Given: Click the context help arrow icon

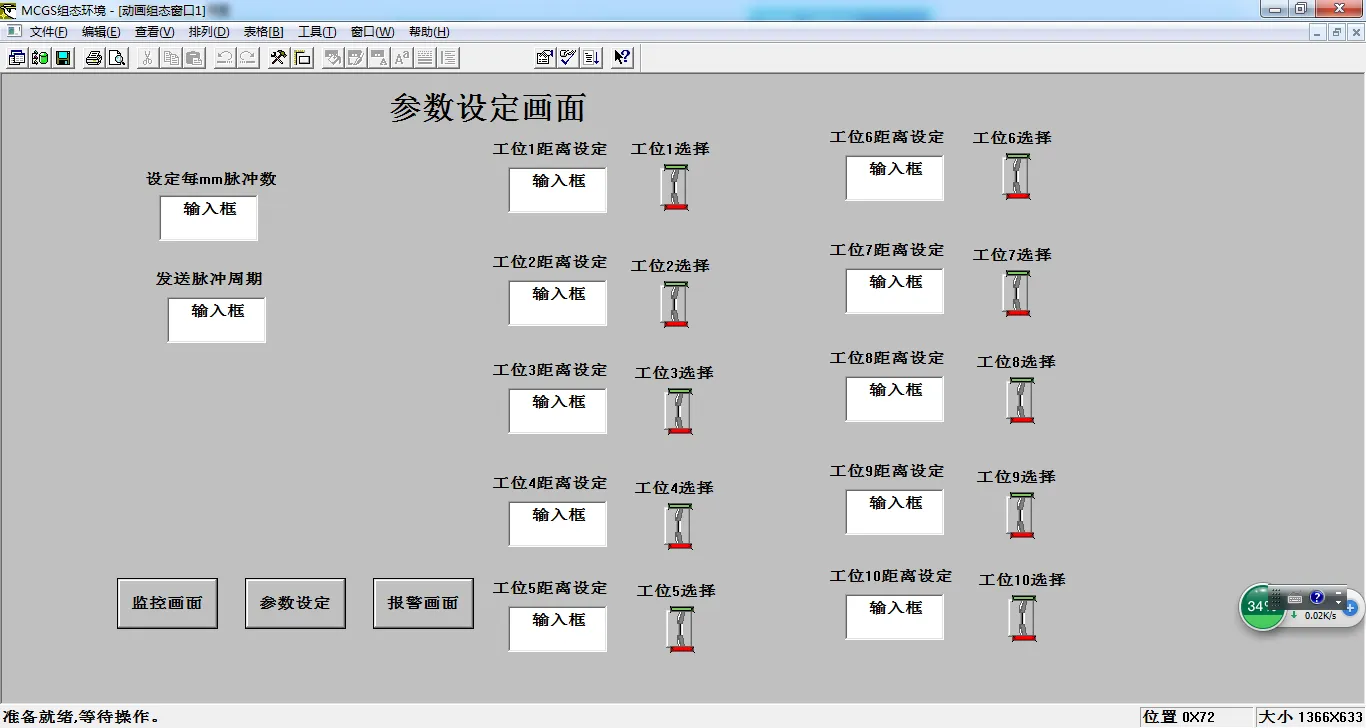Looking at the screenshot, I should point(621,57).
